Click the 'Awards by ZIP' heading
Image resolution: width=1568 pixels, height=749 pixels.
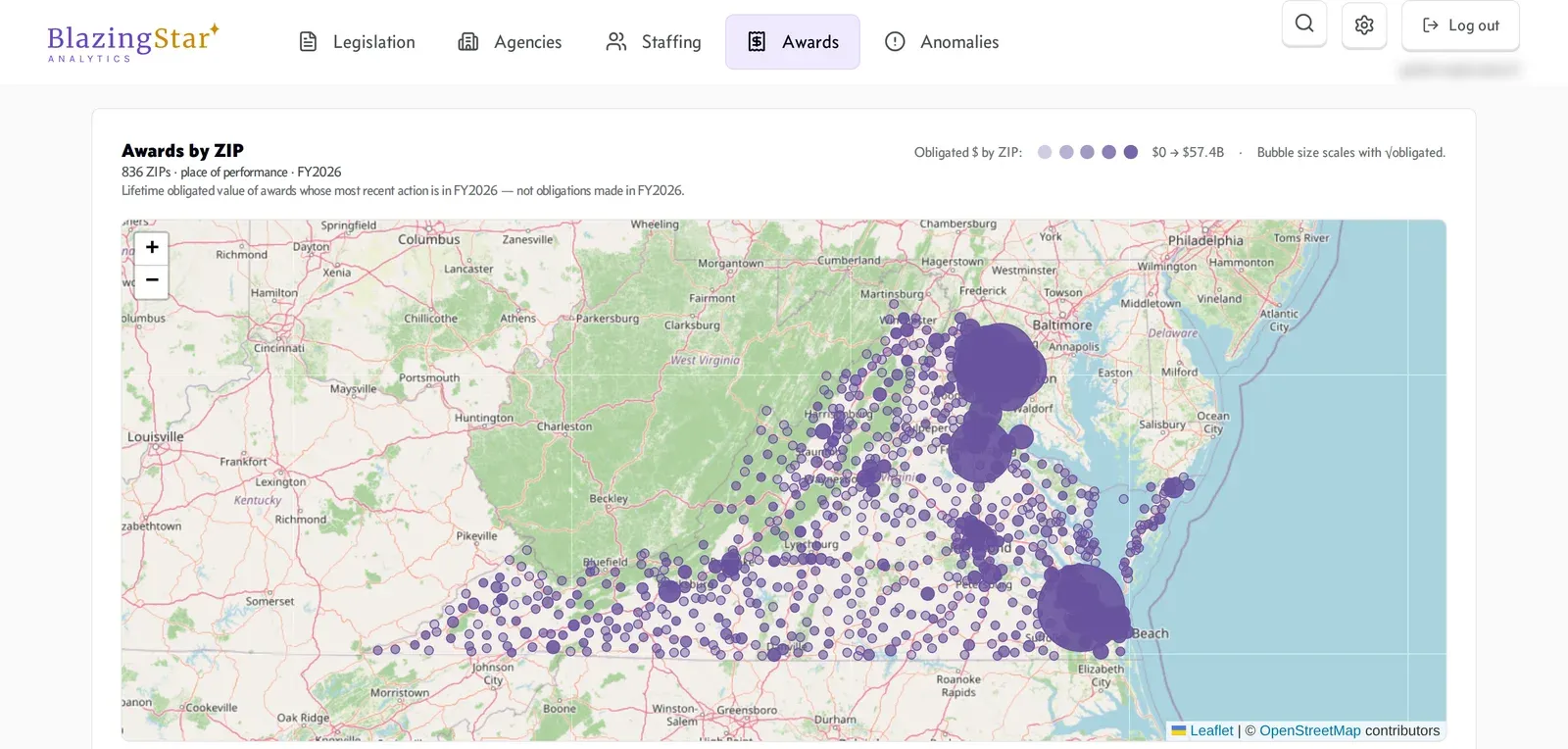[x=182, y=151]
